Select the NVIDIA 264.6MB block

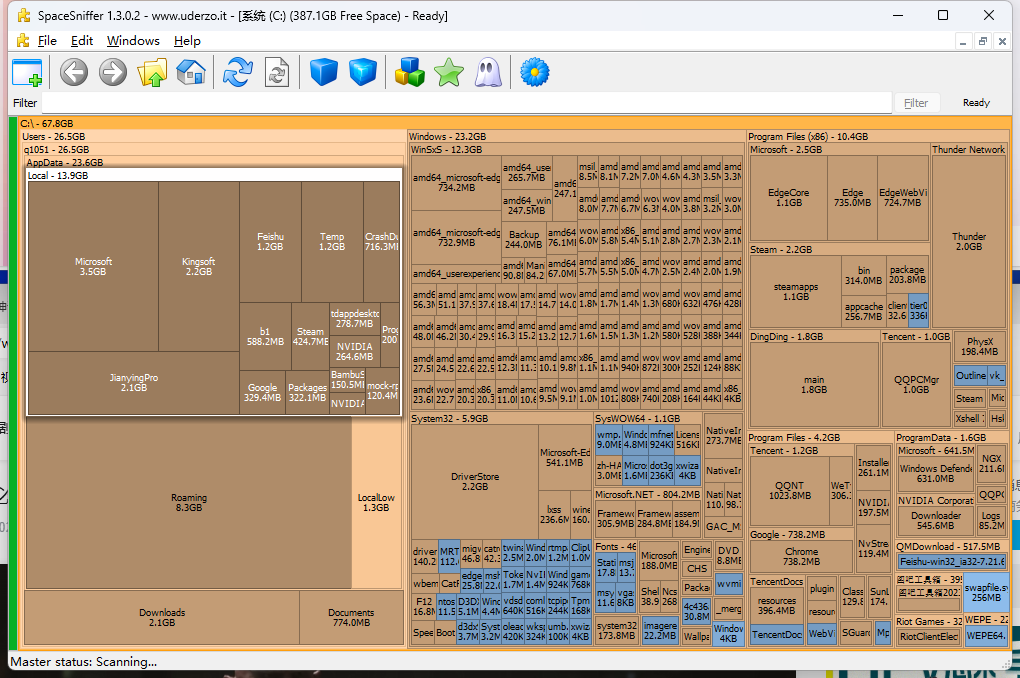(x=355, y=351)
